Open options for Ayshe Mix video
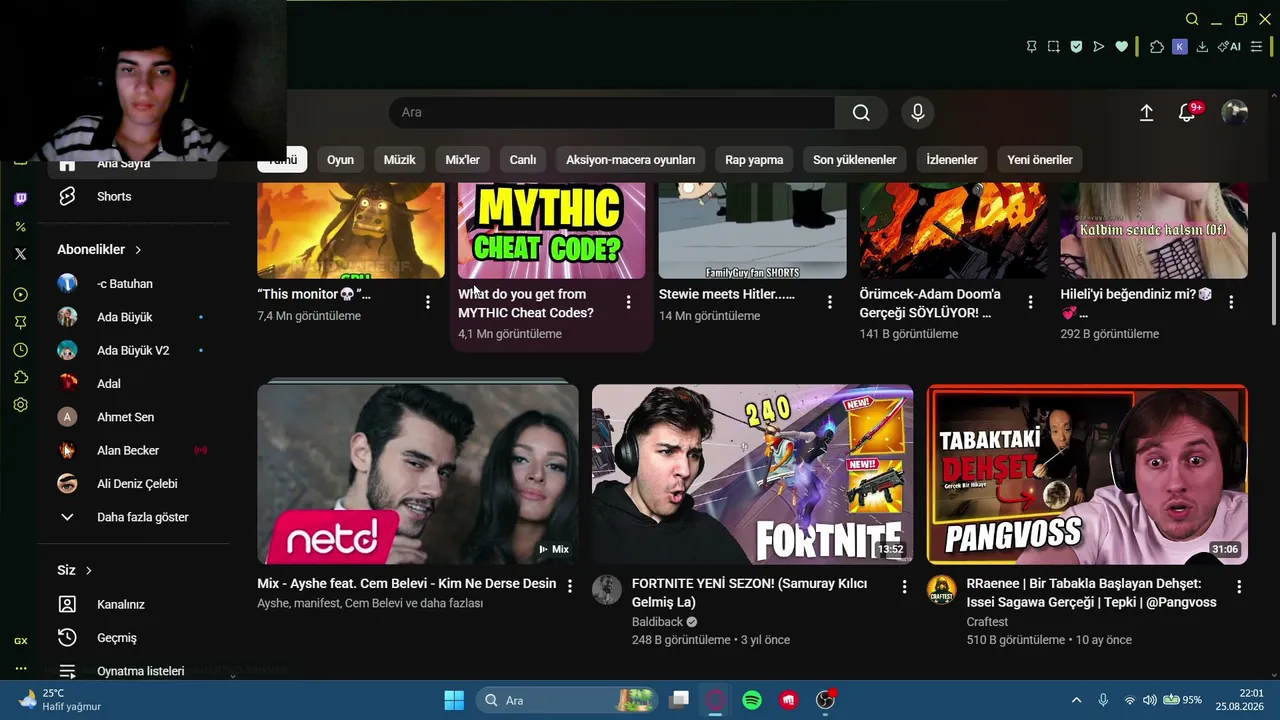The image size is (1280, 720). coord(570,586)
